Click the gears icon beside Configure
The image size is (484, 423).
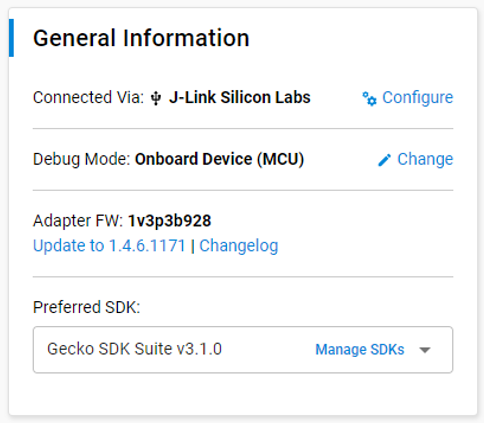369,99
